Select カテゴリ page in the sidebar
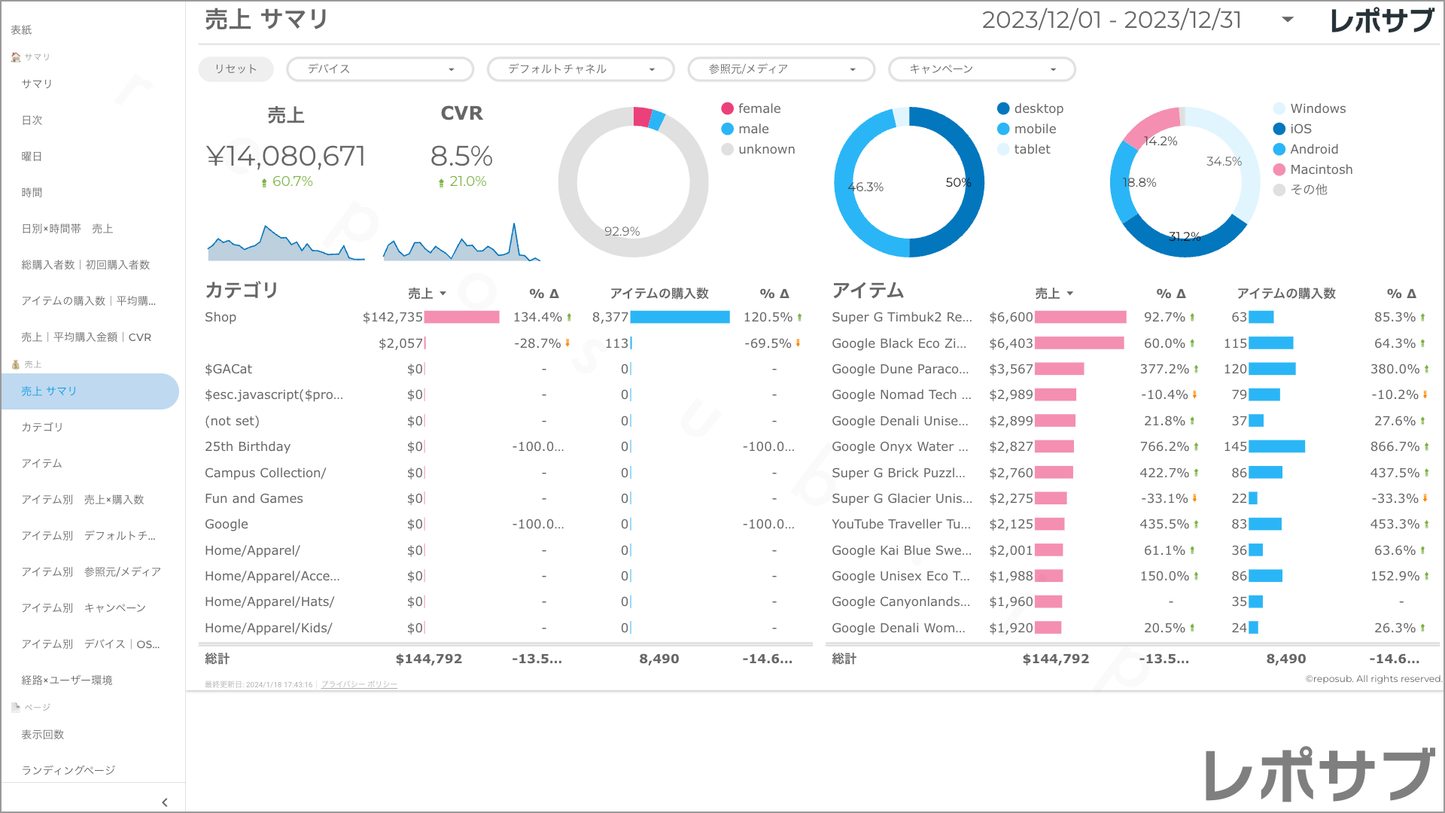 pyautogui.click(x=42, y=427)
